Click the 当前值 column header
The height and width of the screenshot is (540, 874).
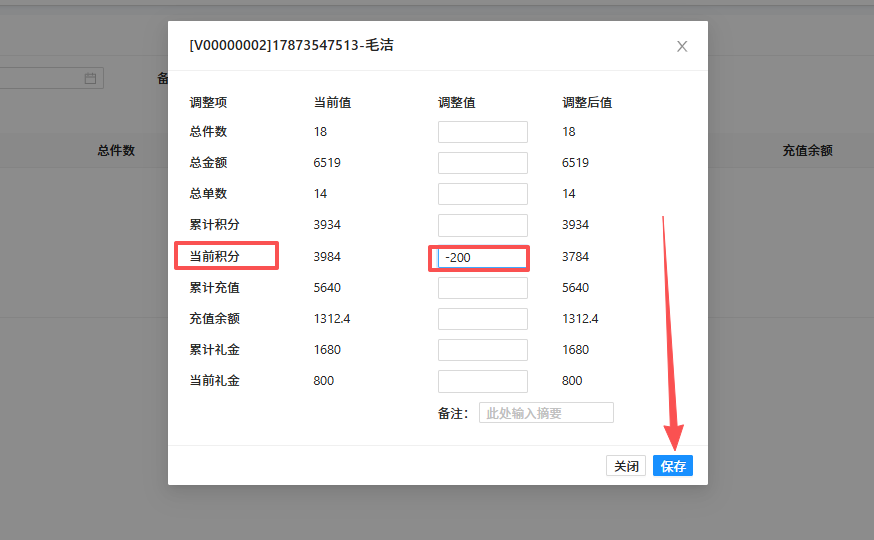point(332,103)
